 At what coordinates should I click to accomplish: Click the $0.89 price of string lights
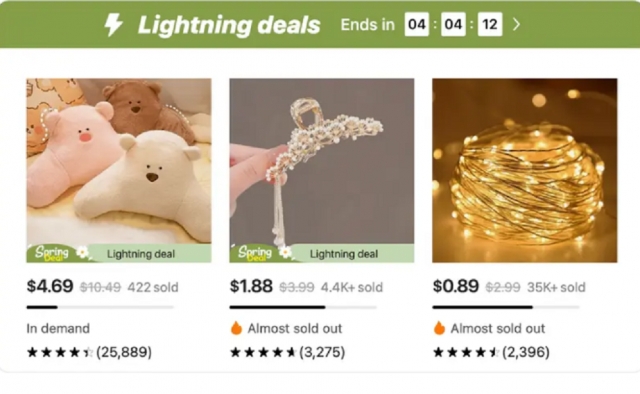tap(456, 286)
